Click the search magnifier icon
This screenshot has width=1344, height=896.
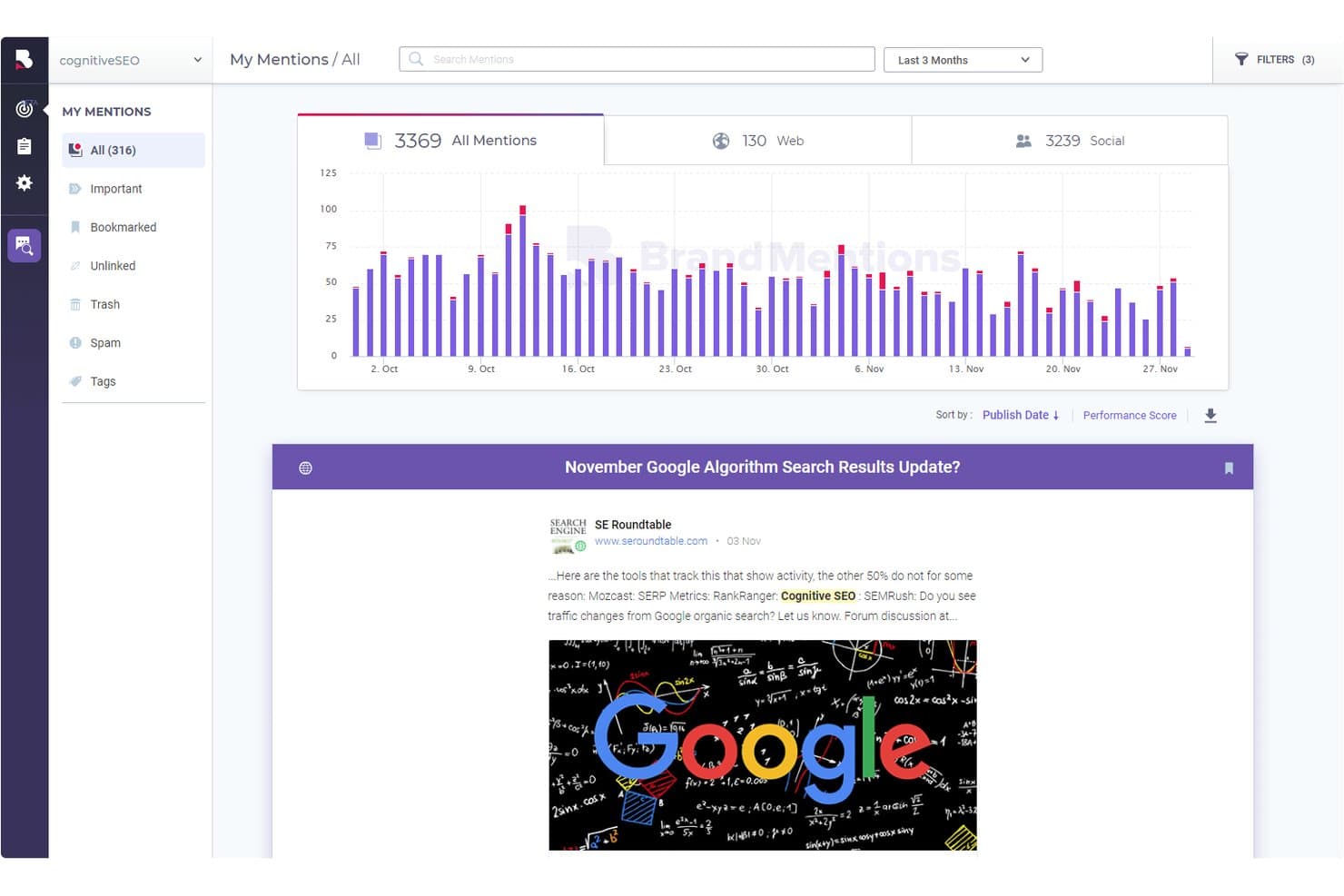pos(416,59)
